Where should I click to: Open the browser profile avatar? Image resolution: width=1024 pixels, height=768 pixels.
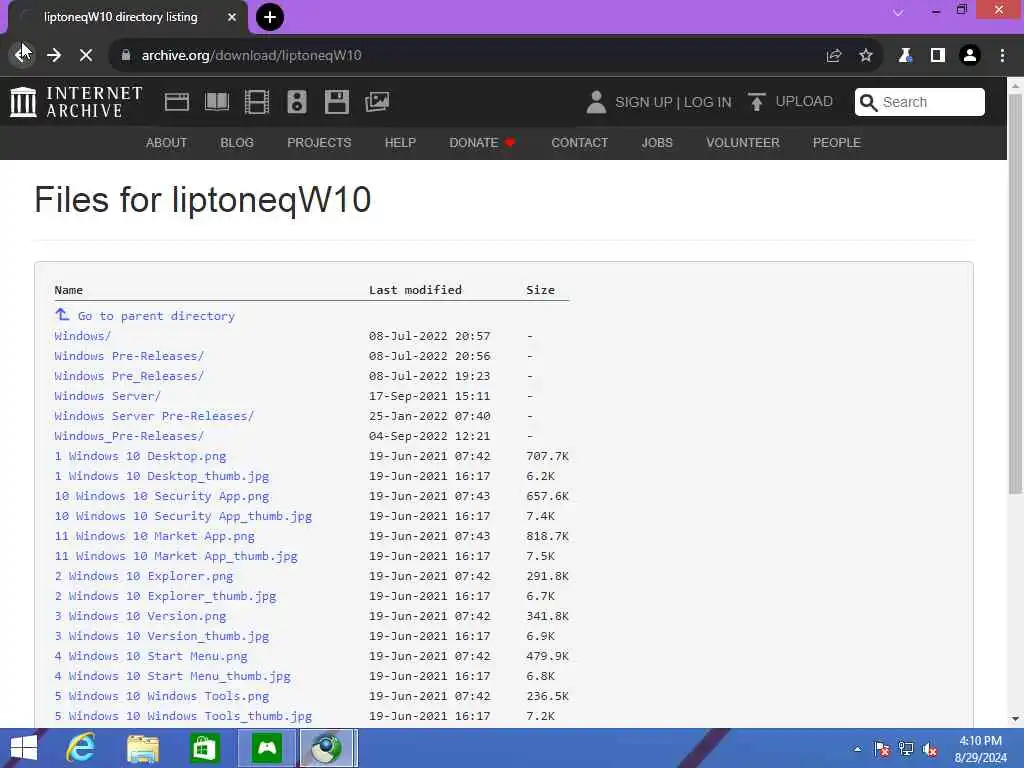click(970, 56)
